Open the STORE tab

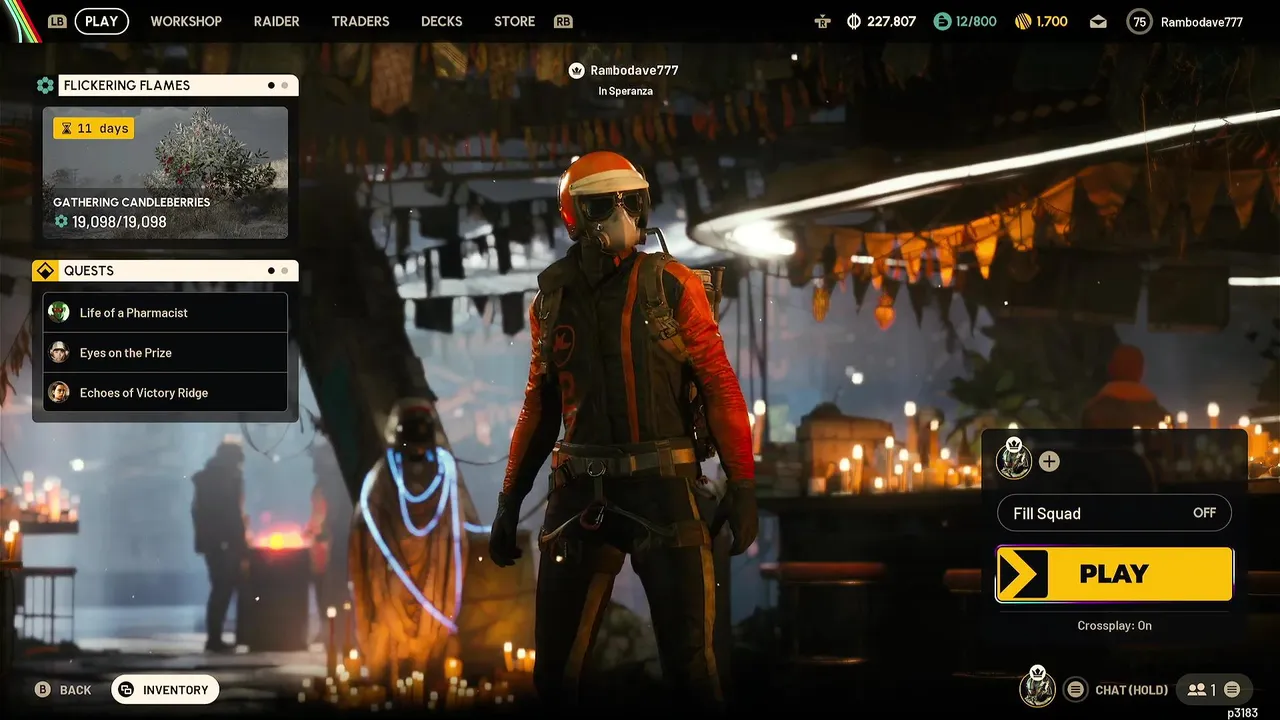tap(514, 21)
